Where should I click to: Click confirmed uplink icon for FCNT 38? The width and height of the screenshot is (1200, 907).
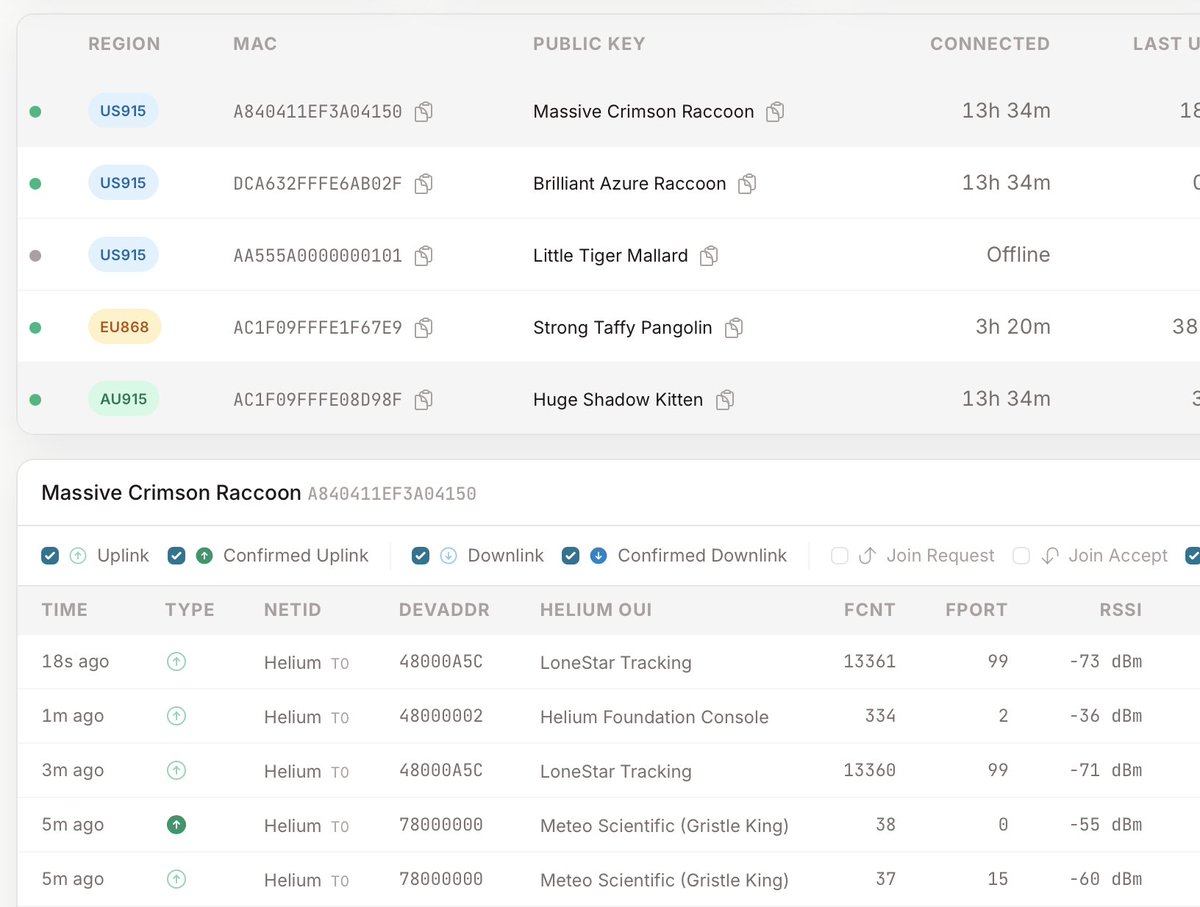(x=176, y=825)
